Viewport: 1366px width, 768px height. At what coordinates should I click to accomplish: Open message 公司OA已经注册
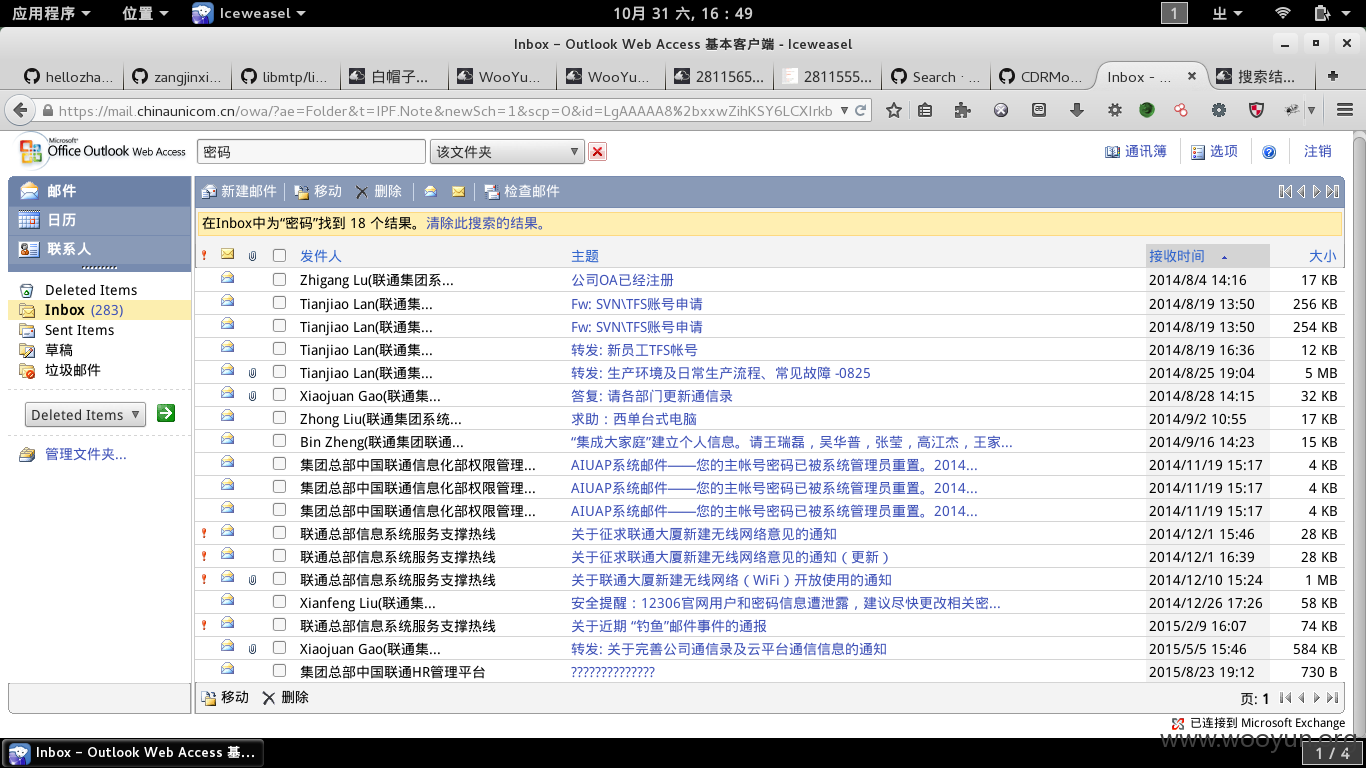click(622, 280)
